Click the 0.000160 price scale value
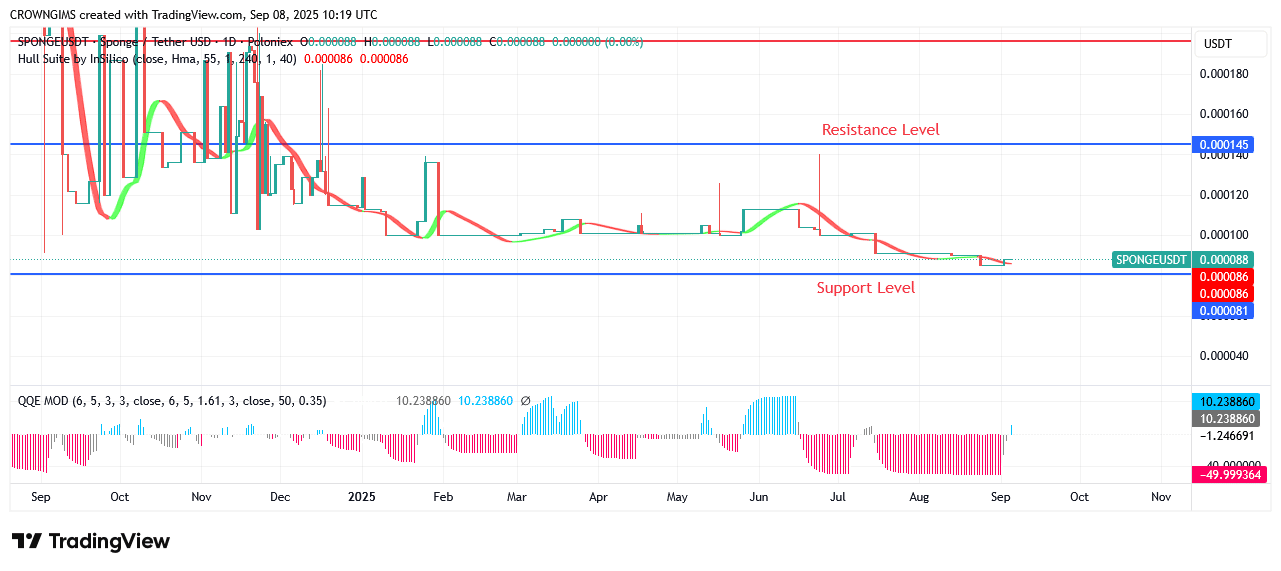The width and height of the screenshot is (1281, 571). click(1223, 114)
